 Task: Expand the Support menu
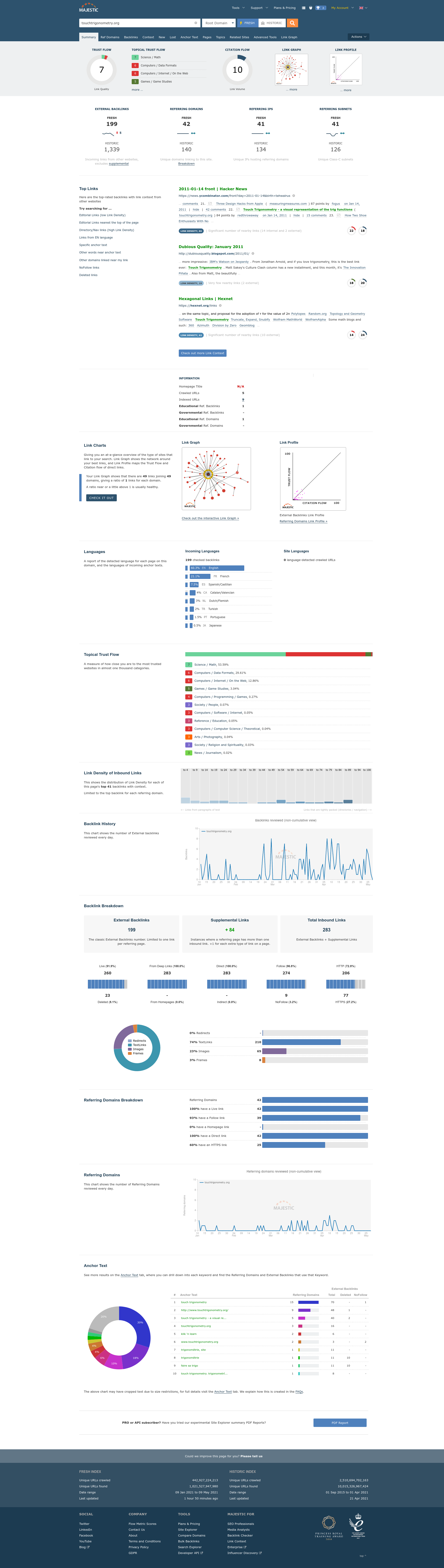259,8
